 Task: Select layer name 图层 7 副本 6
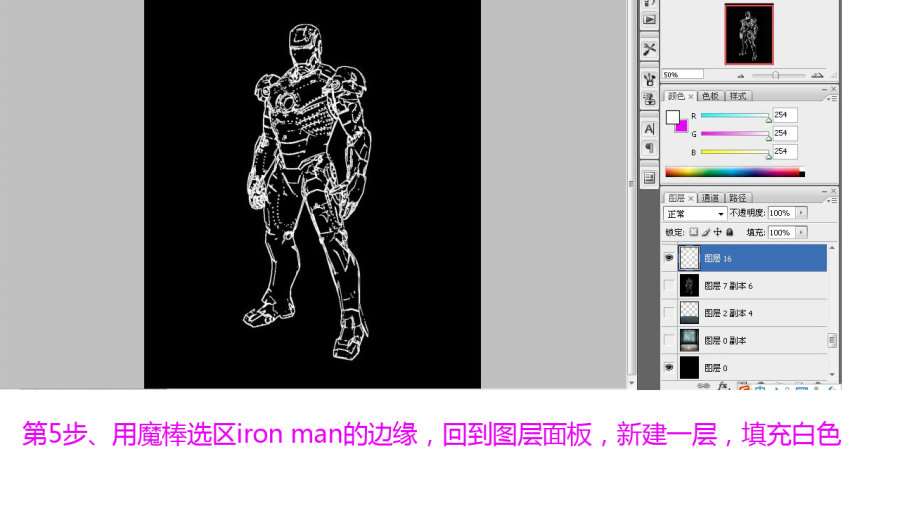pyautogui.click(x=728, y=286)
